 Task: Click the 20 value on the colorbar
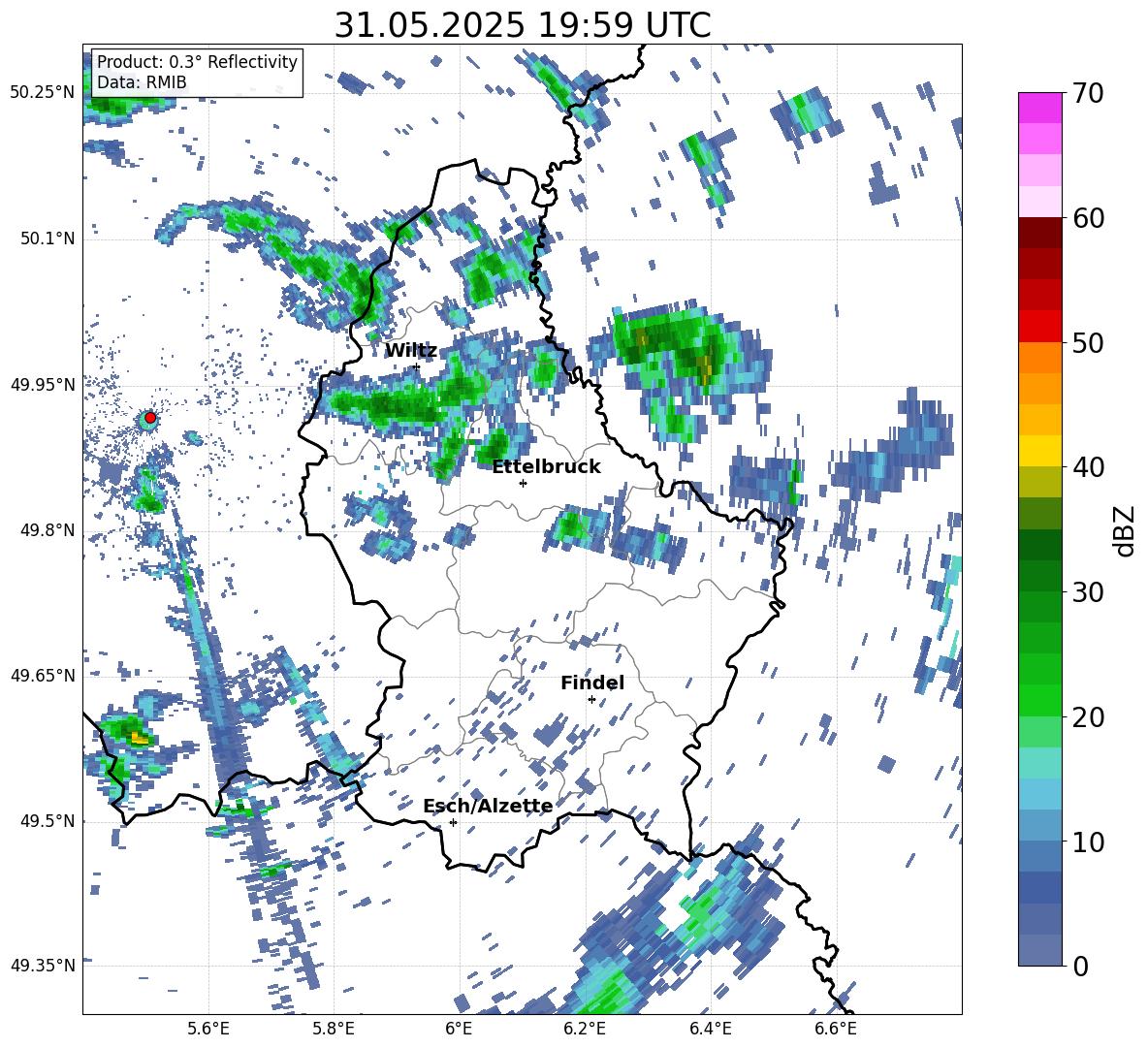tap(1087, 716)
